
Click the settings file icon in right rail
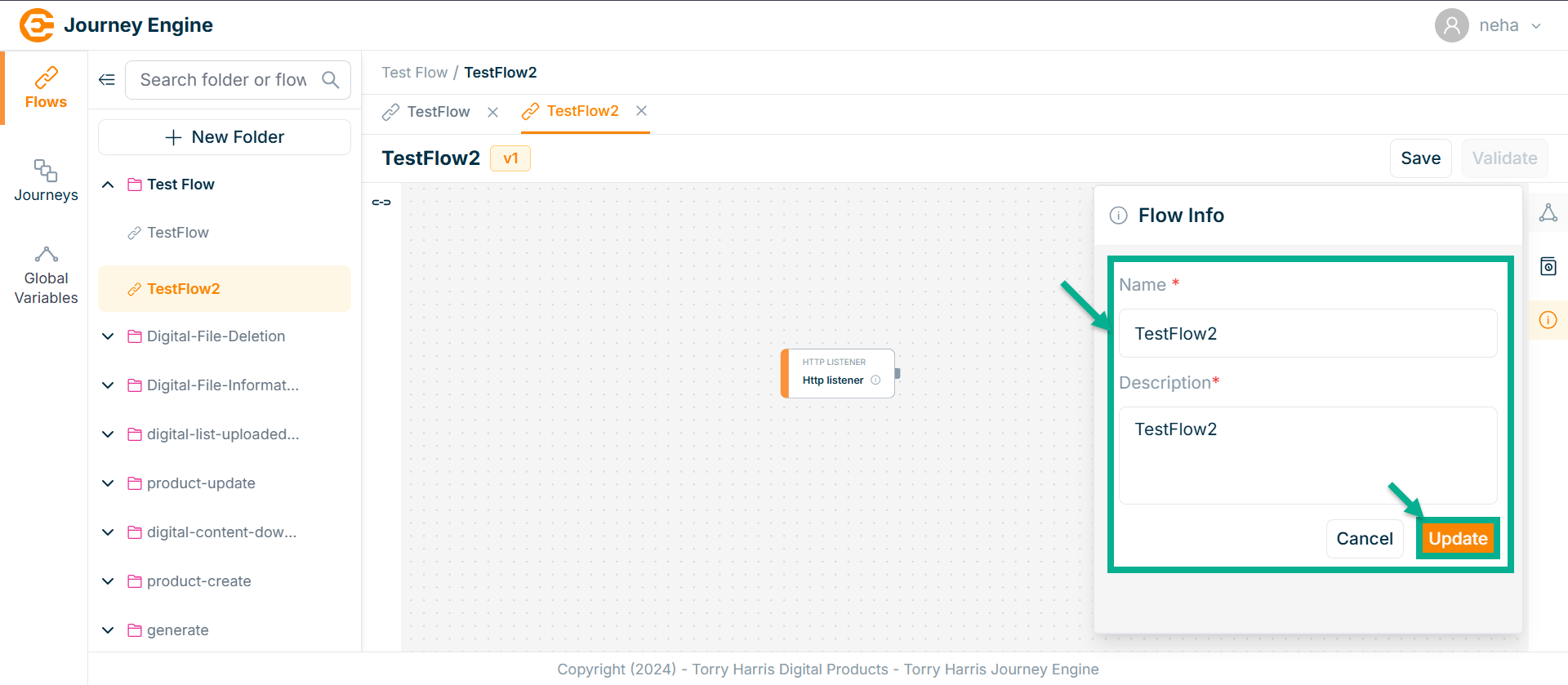pyautogui.click(x=1548, y=266)
